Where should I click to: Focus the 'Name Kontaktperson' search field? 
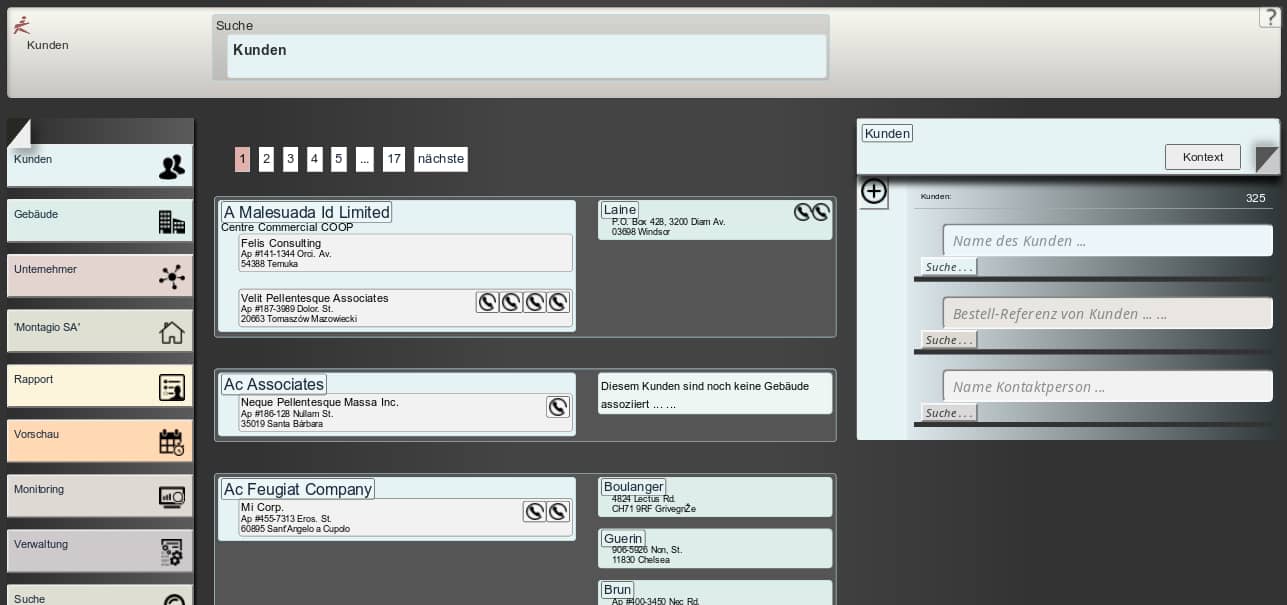click(x=1107, y=387)
